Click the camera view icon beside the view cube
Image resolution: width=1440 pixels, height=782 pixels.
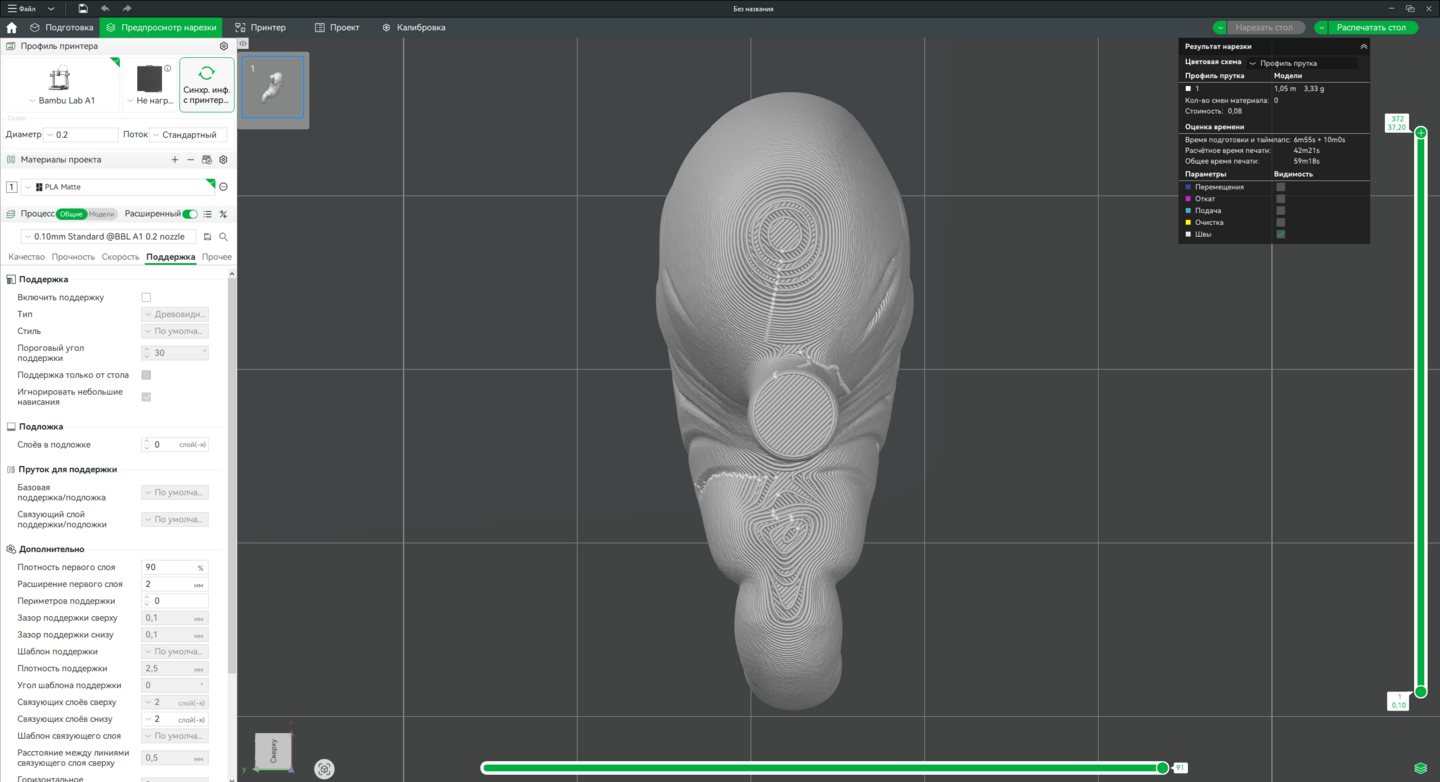click(324, 769)
